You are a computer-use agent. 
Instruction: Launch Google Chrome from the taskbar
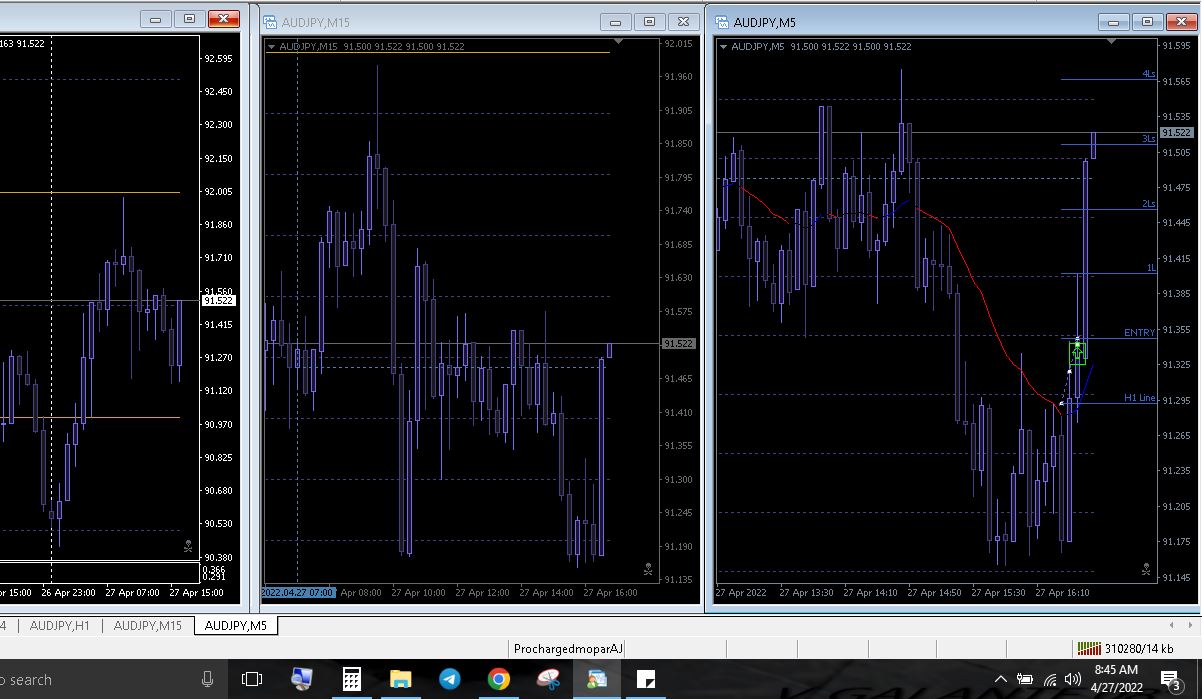(x=498, y=680)
